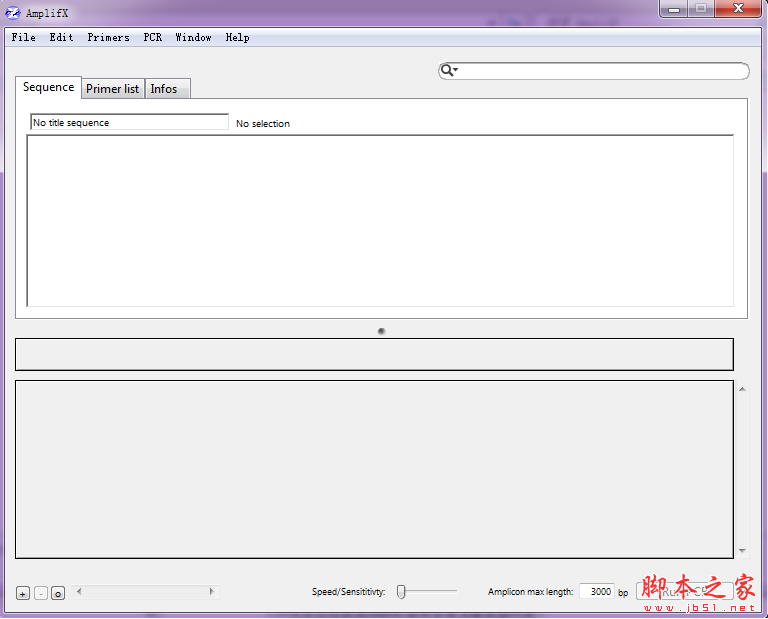
Task: Click the horizontal scrollbar right arrow
Action: click(x=211, y=592)
